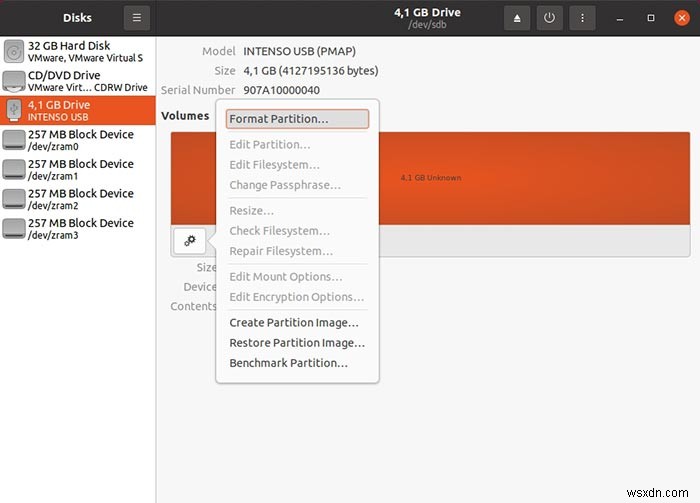Maximize the Disks window
Image resolution: width=700 pixels, height=503 pixels.
[651, 18]
